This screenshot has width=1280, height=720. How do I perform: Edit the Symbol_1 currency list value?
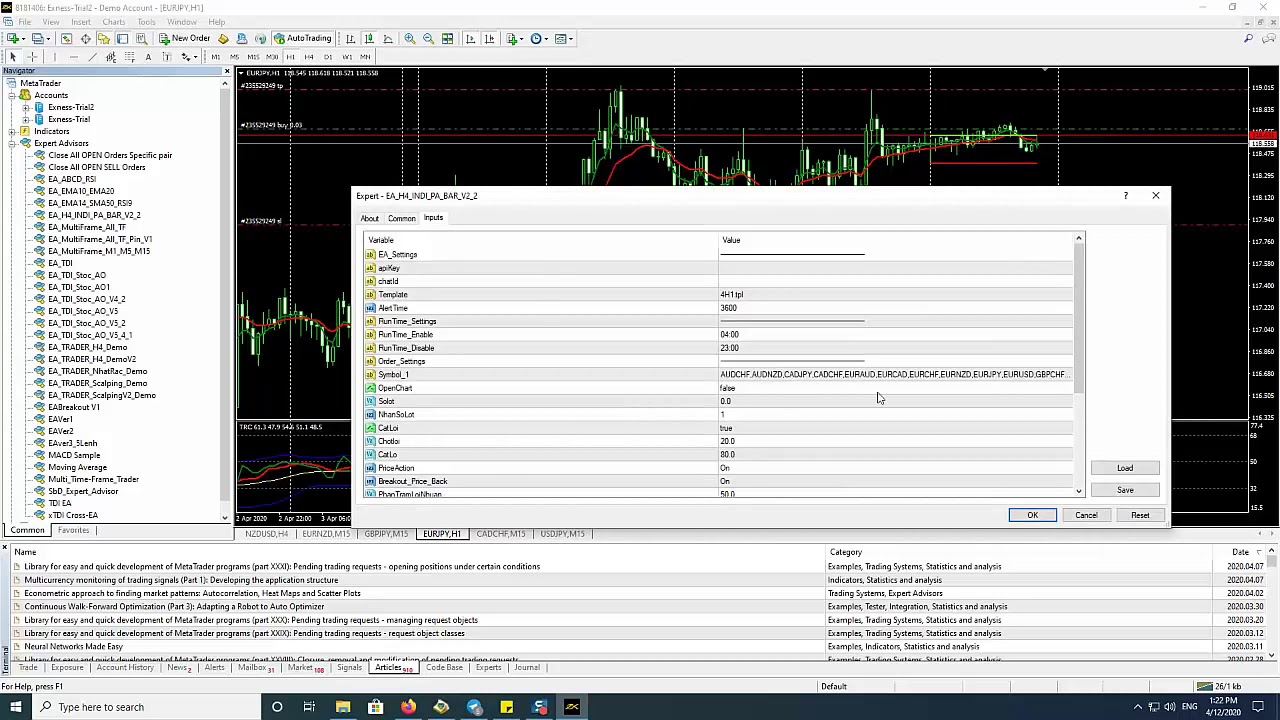tap(895, 374)
